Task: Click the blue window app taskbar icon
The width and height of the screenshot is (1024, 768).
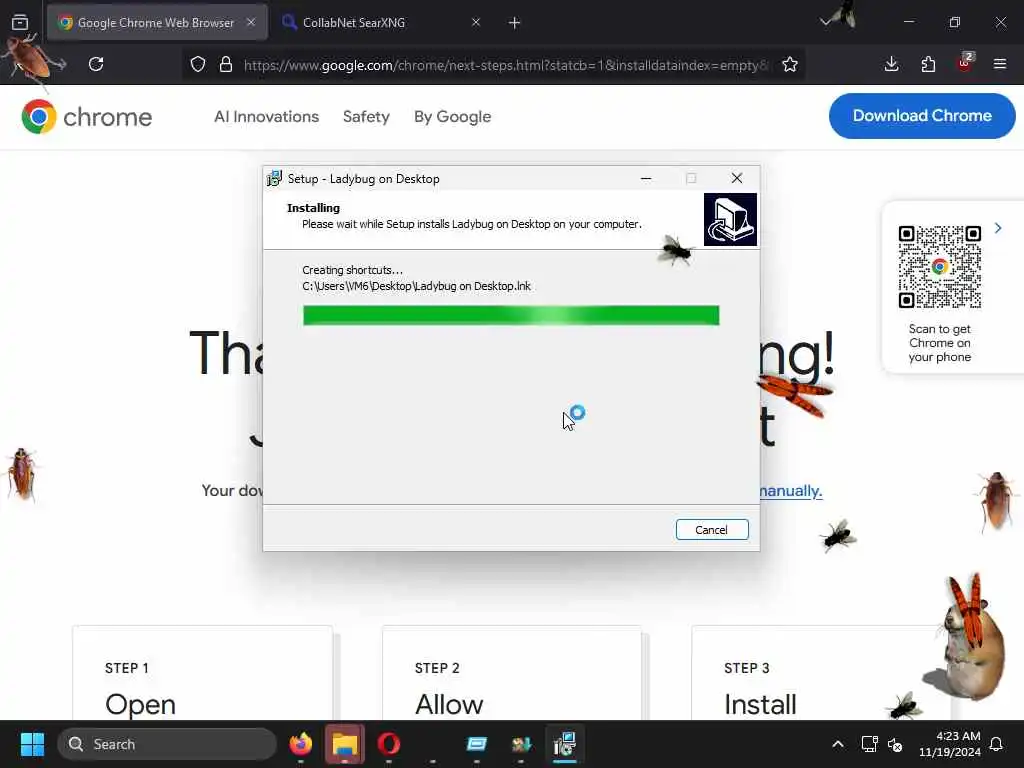Action: pyautogui.click(x=477, y=744)
